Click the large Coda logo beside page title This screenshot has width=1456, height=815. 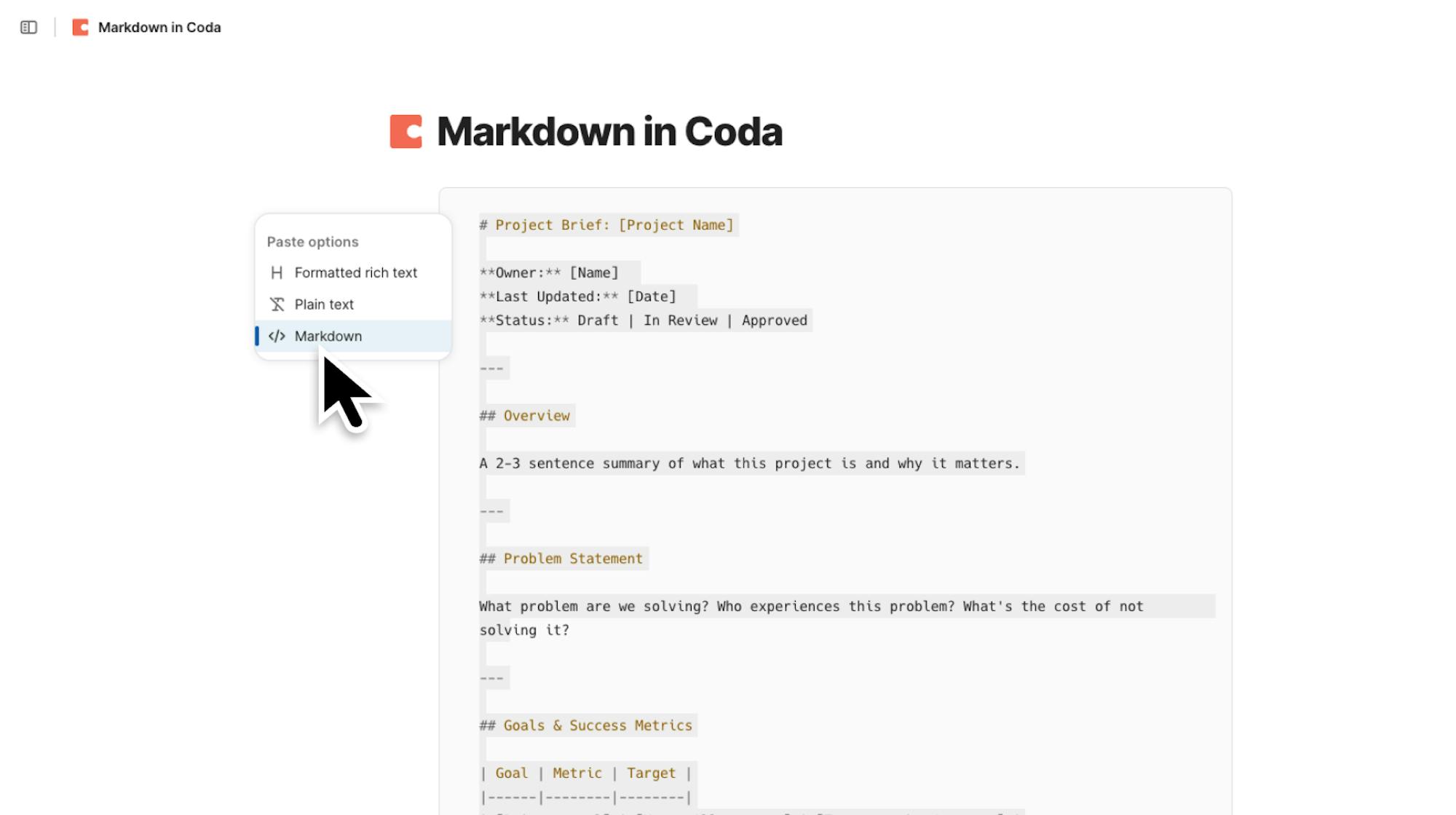tap(405, 132)
